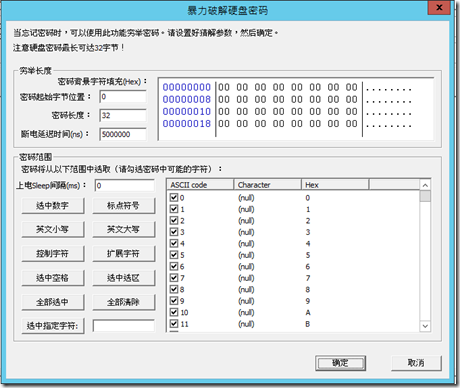This screenshot has width=460, height=388.
Task: Select all characters with 全部选中
Action: (x=53, y=302)
